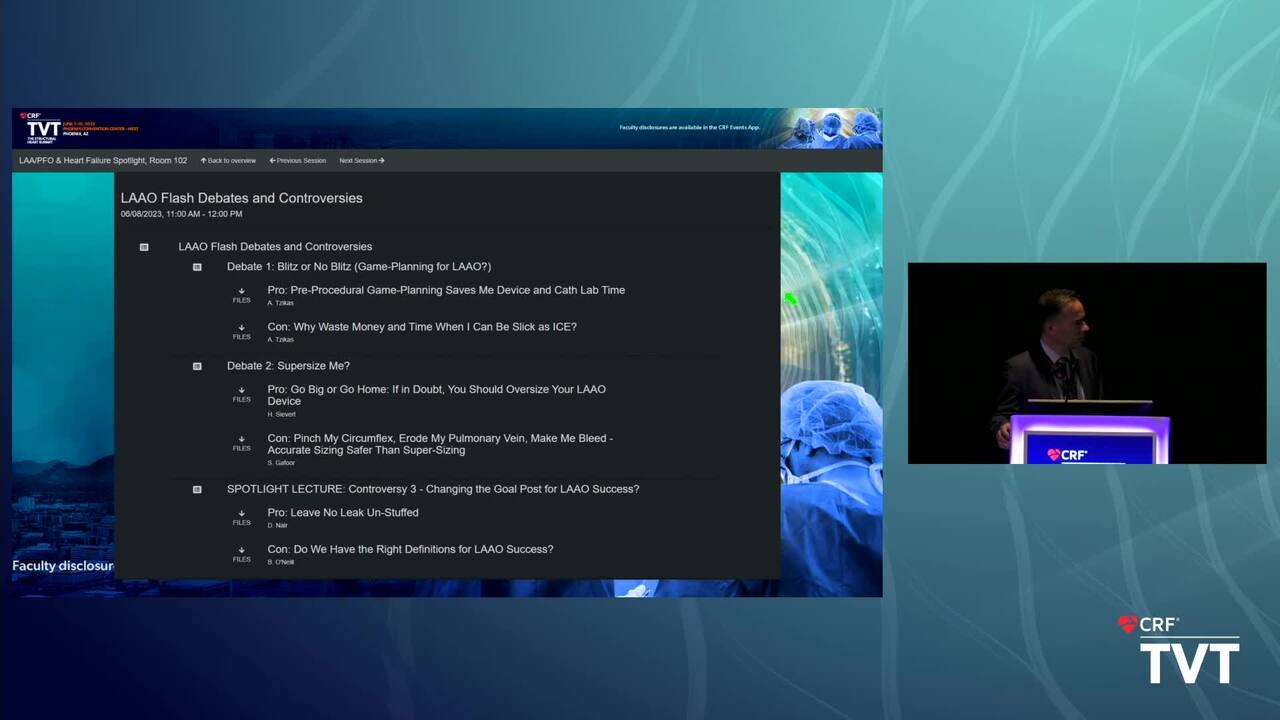The width and height of the screenshot is (1280, 720).
Task: Click the faculty disclosures notice in the header
Action: pyautogui.click(x=690, y=128)
